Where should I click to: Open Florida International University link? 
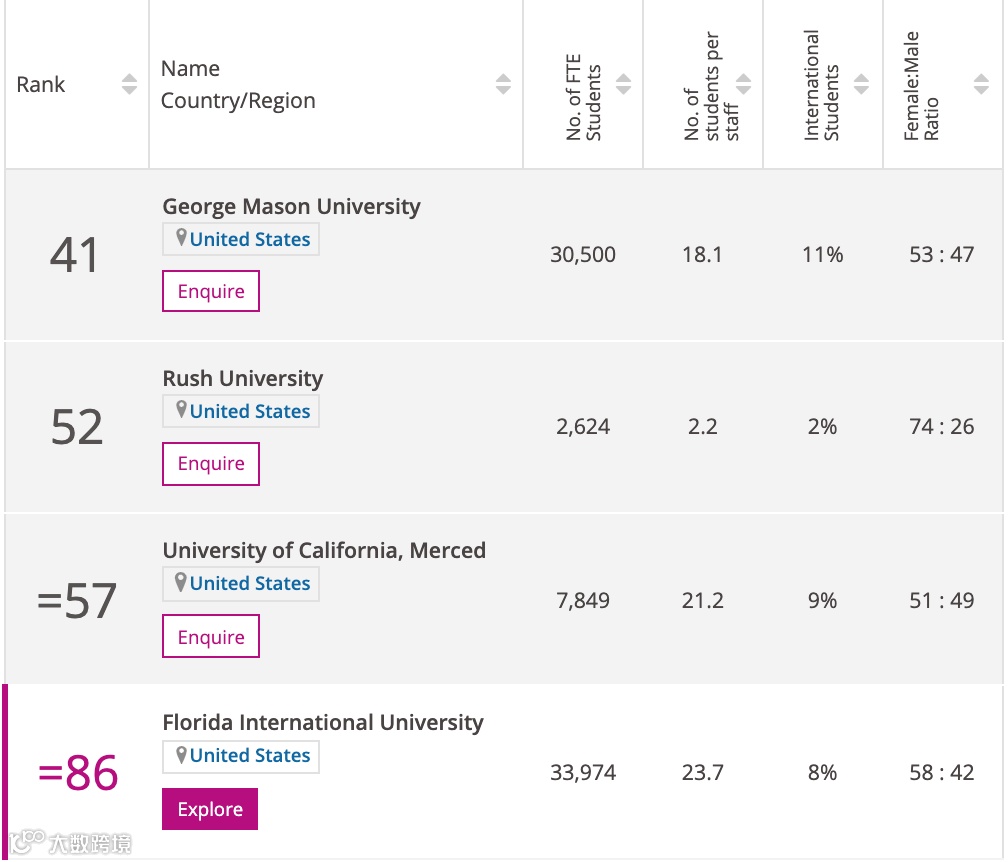click(x=323, y=723)
